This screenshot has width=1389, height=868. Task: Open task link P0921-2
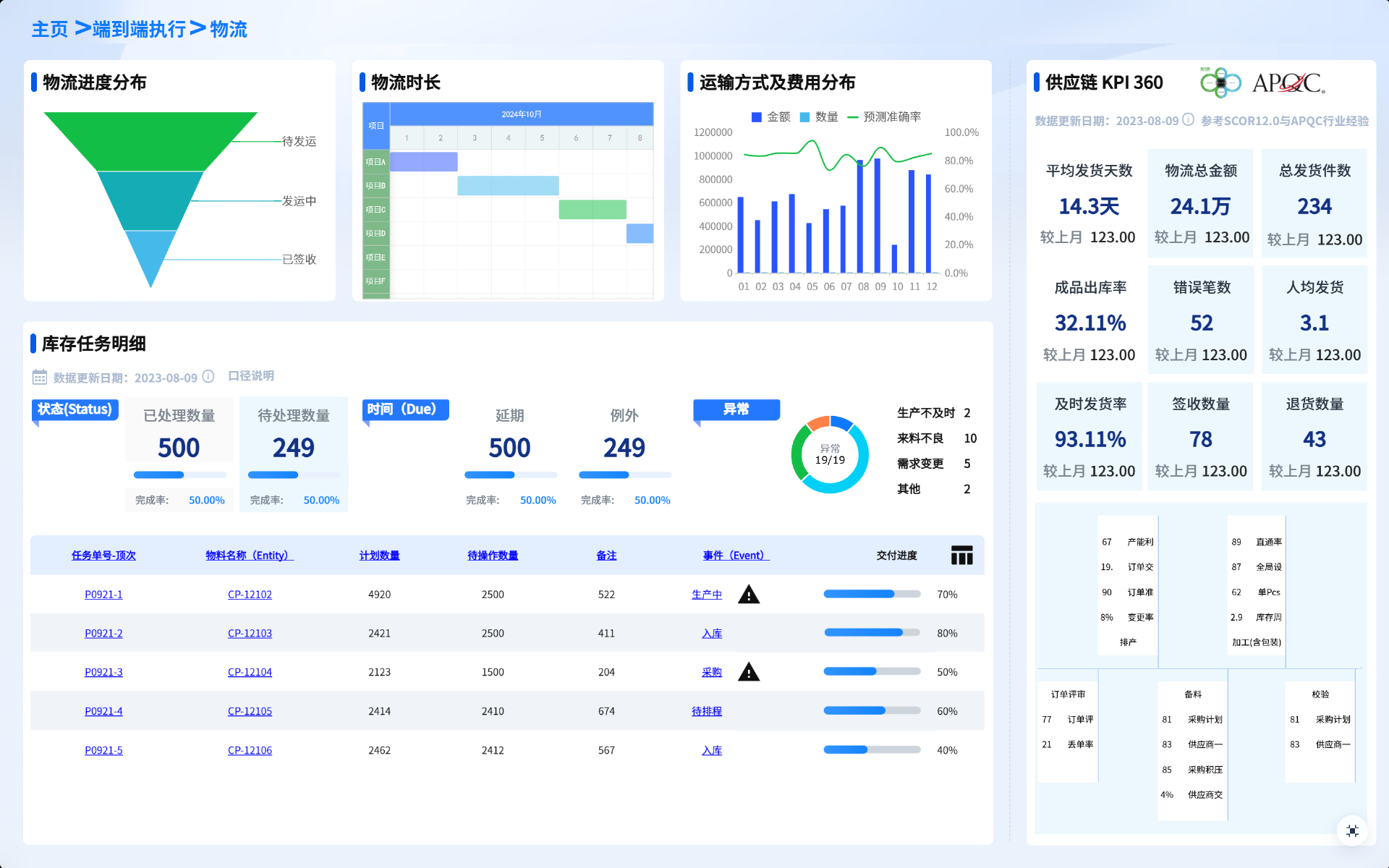point(103,634)
